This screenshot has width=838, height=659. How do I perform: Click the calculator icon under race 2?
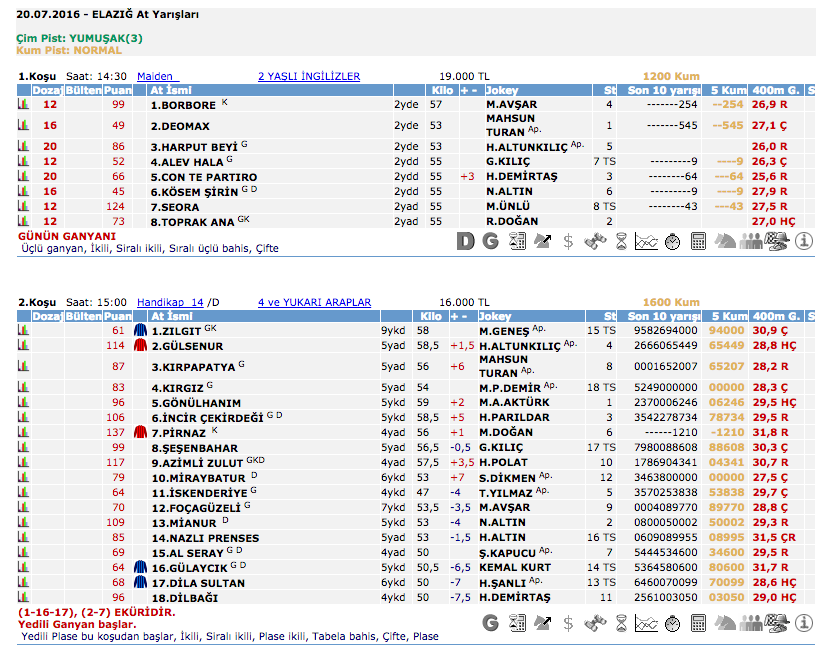point(699,623)
